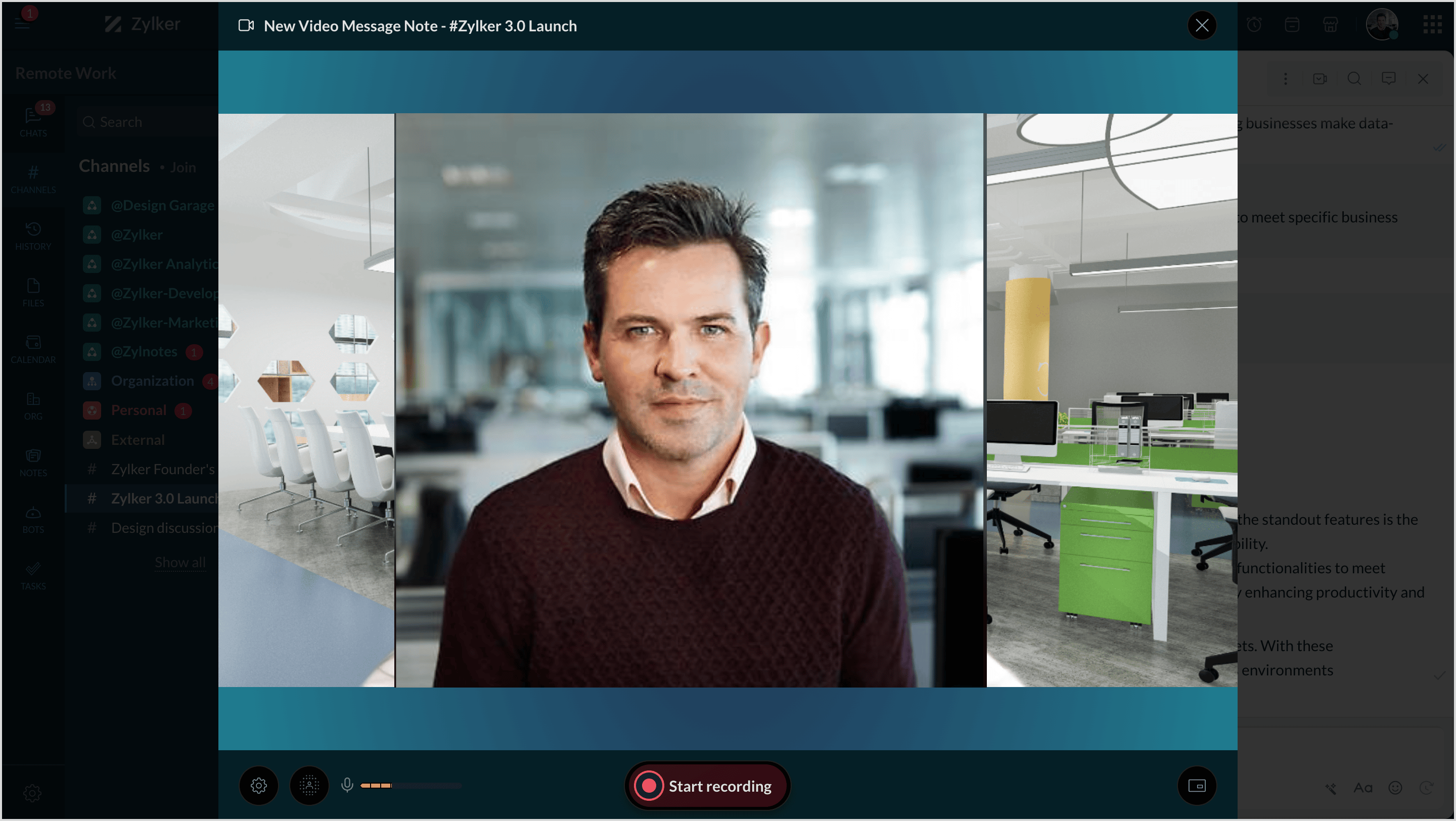Click the Show all channels link
Screen dimensions: 1456x821
180,562
